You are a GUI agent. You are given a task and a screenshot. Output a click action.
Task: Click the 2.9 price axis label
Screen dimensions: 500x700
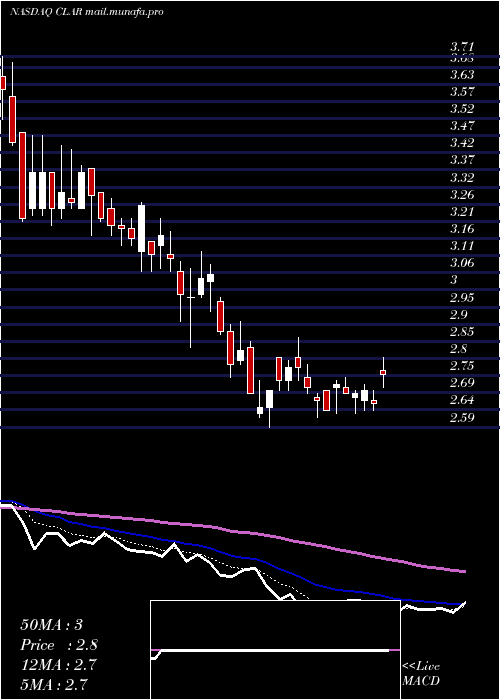[x=459, y=315]
